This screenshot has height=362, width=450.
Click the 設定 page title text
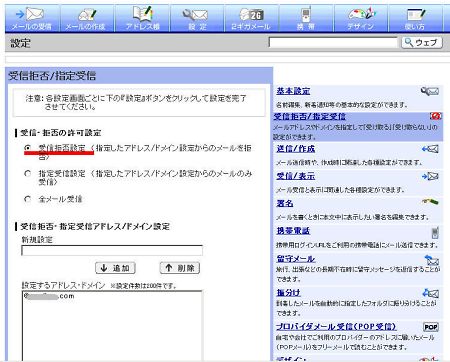click(x=20, y=43)
